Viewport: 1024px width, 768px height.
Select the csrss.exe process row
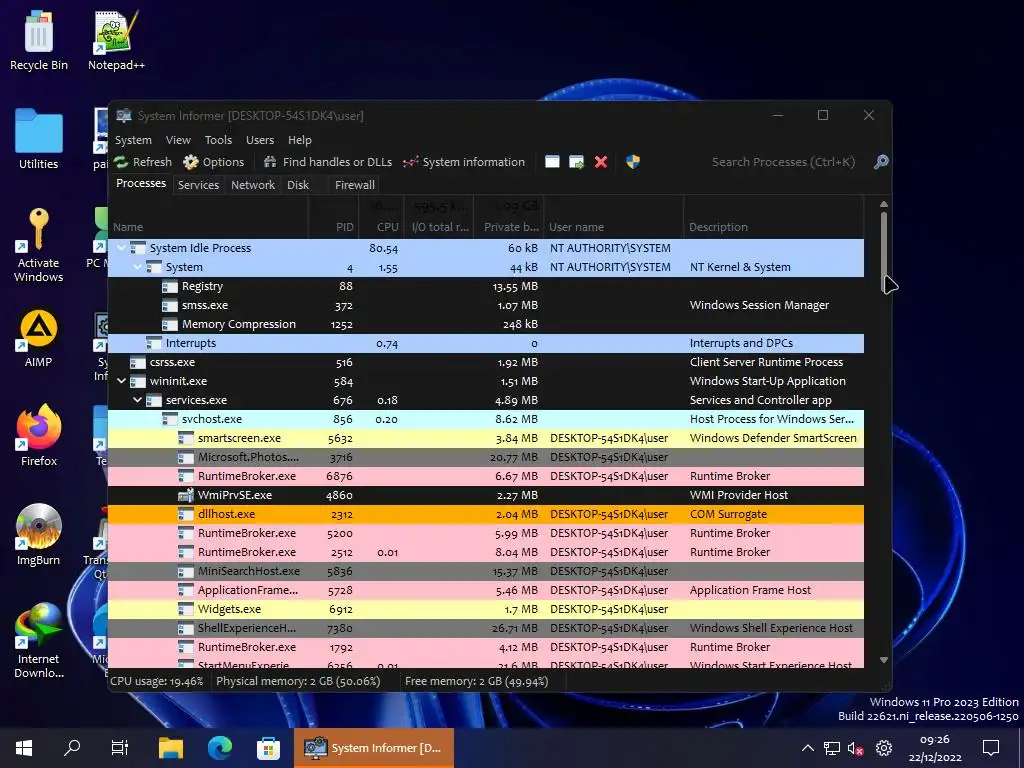click(486, 362)
